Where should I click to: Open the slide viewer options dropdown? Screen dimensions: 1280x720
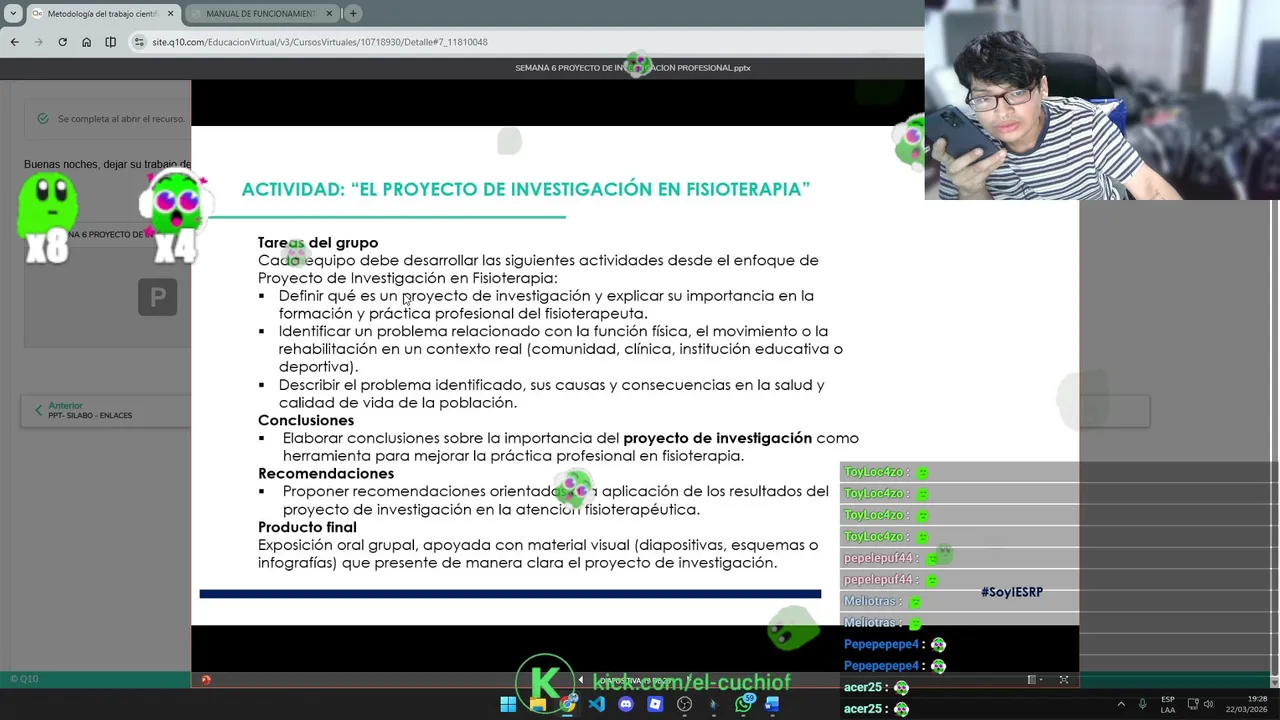1035,680
